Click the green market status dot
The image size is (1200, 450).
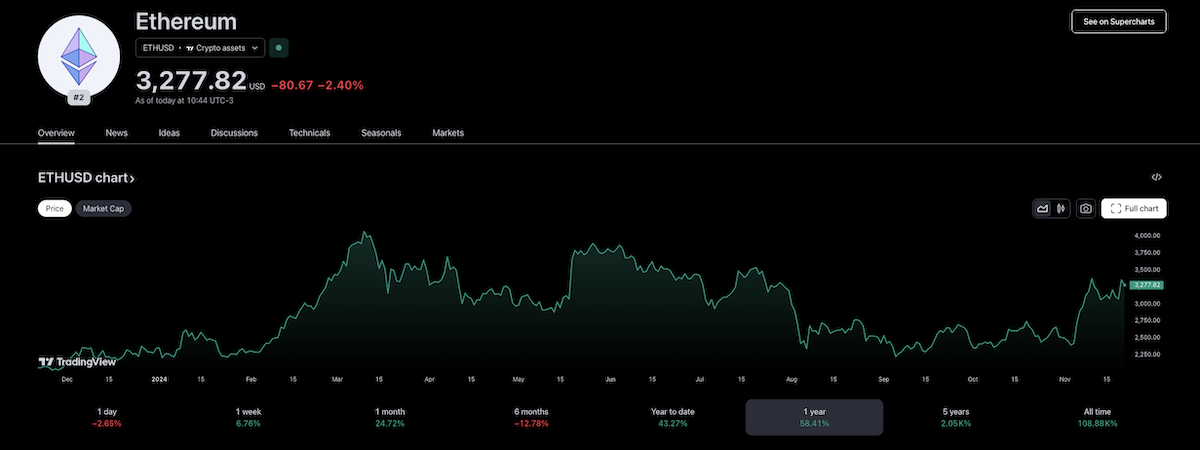(x=279, y=47)
